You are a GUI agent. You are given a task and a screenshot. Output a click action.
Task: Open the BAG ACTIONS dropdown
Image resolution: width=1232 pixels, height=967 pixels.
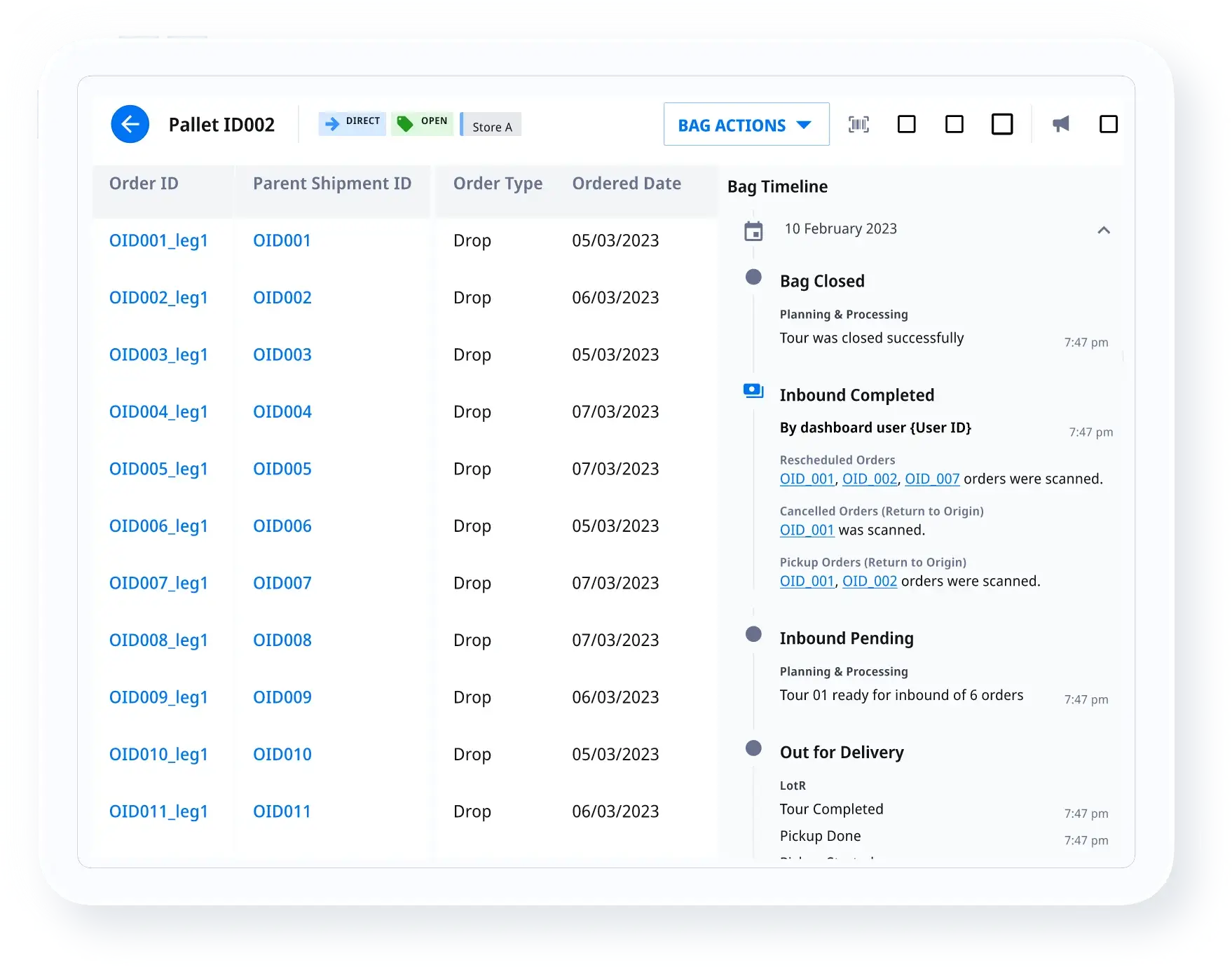[x=746, y=124]
